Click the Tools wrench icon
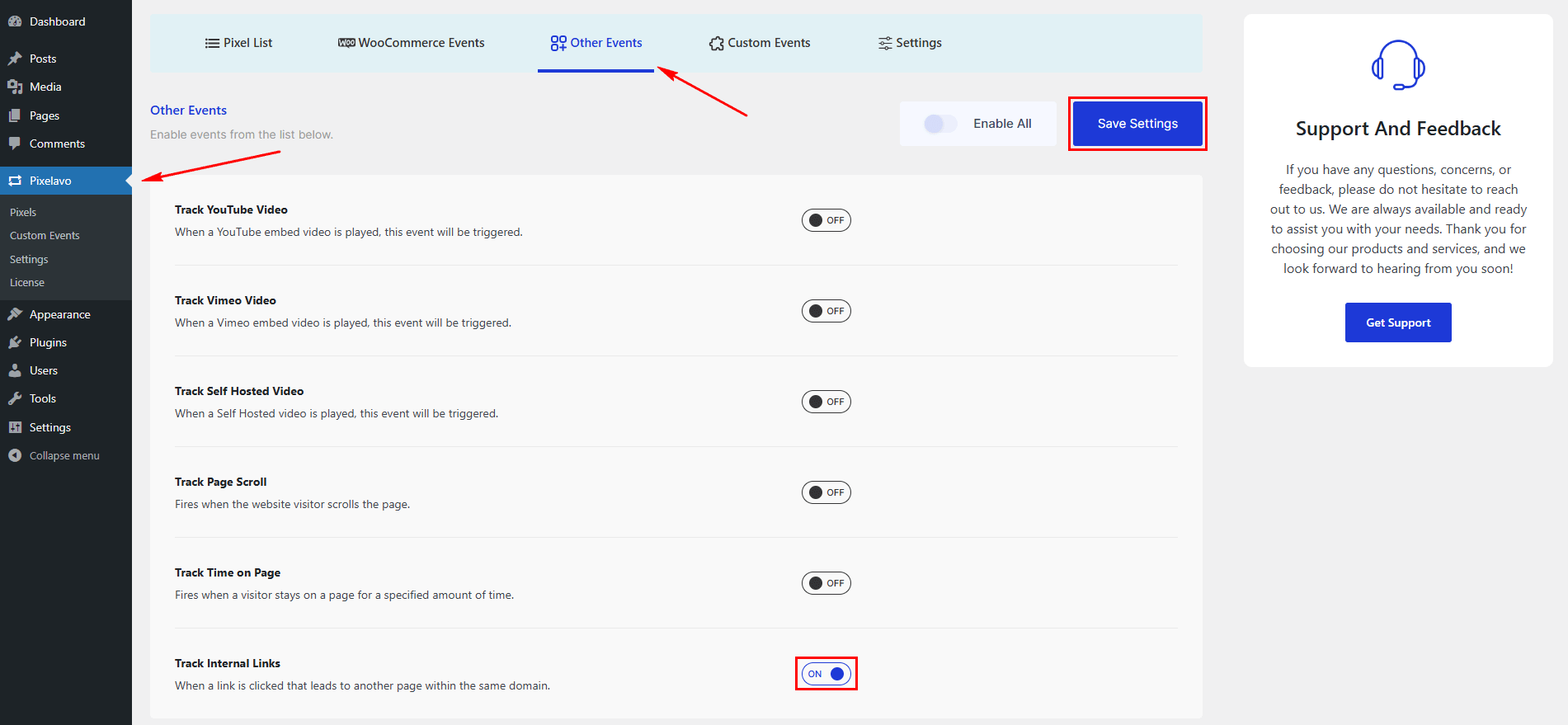The height and width of the screenshot is (725, 1568). (15, 398)
